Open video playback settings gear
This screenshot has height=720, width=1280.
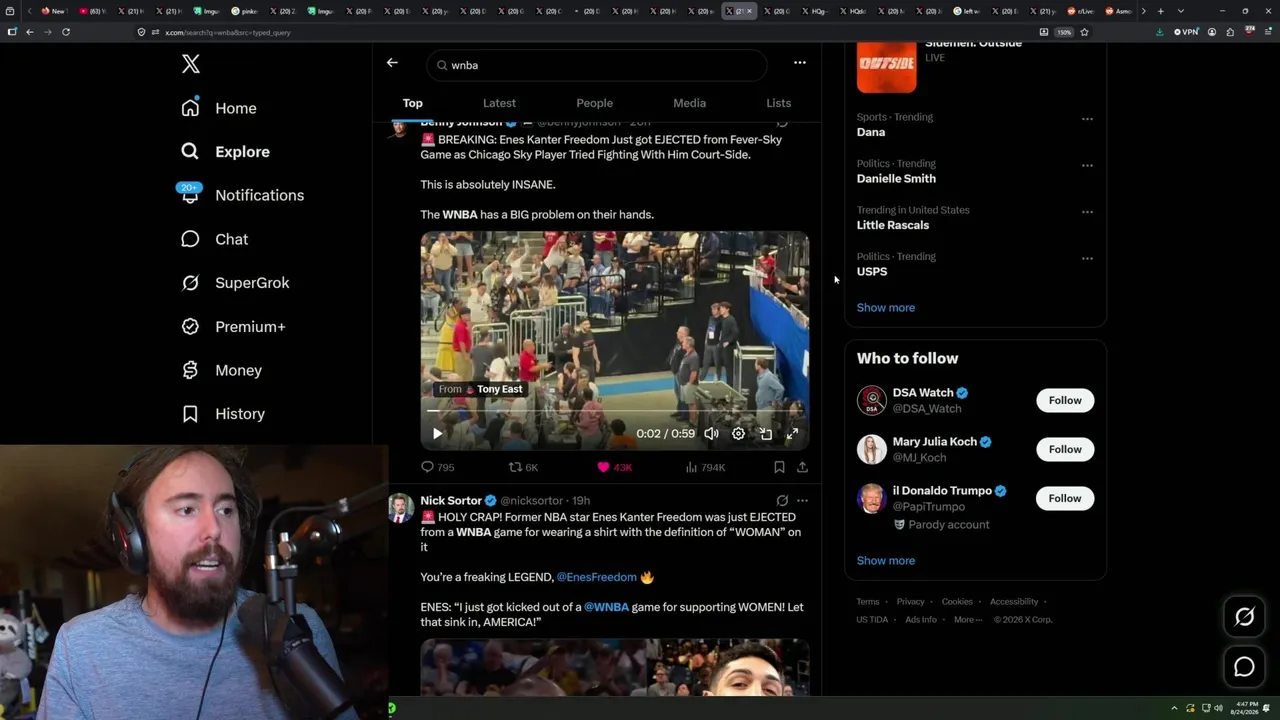738,434
